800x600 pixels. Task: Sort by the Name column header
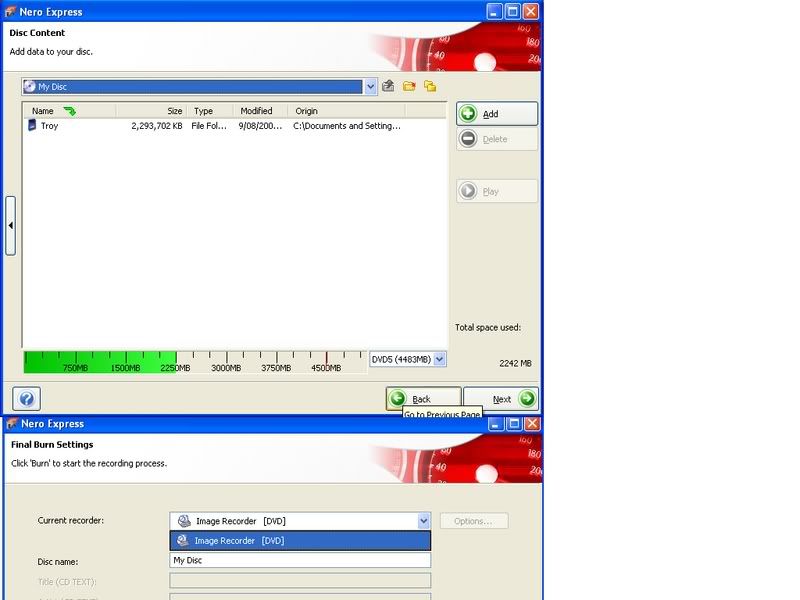pos(69,111)
